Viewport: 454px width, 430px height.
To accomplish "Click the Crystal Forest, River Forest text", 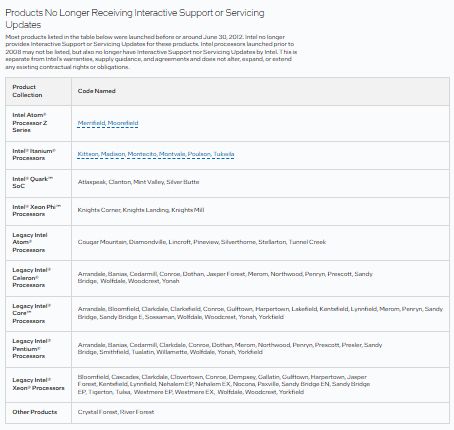I will tap(116, 412).
